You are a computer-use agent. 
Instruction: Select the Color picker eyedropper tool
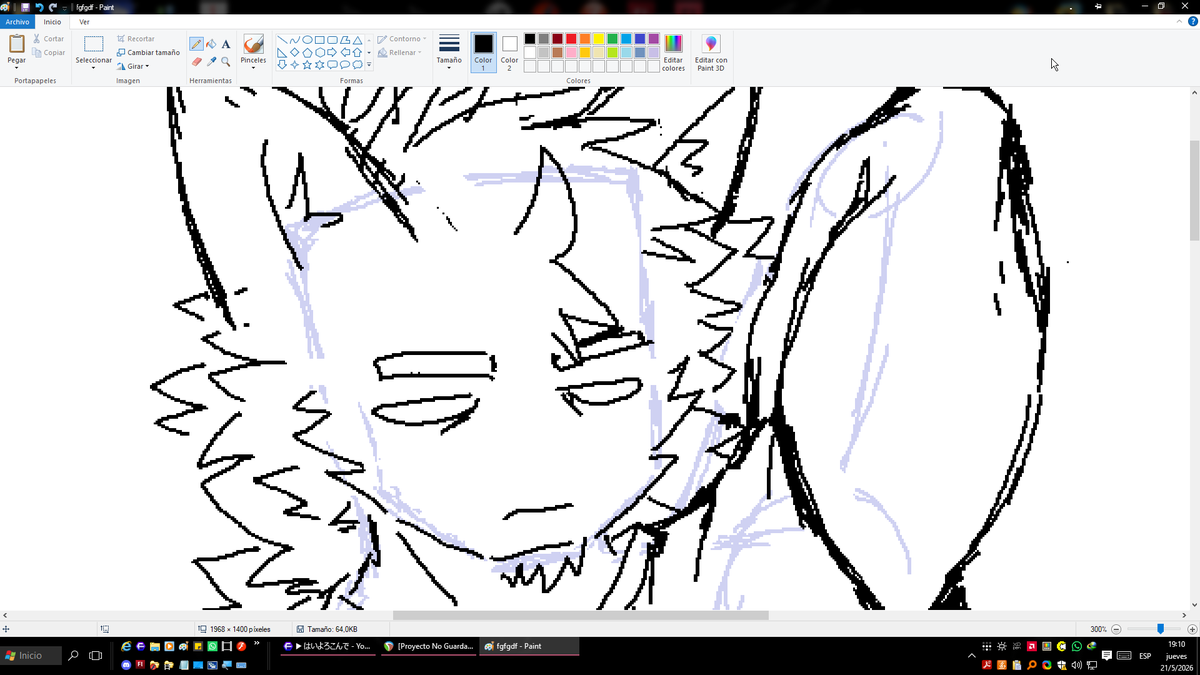pyautogui.click(x=211, y=61)
